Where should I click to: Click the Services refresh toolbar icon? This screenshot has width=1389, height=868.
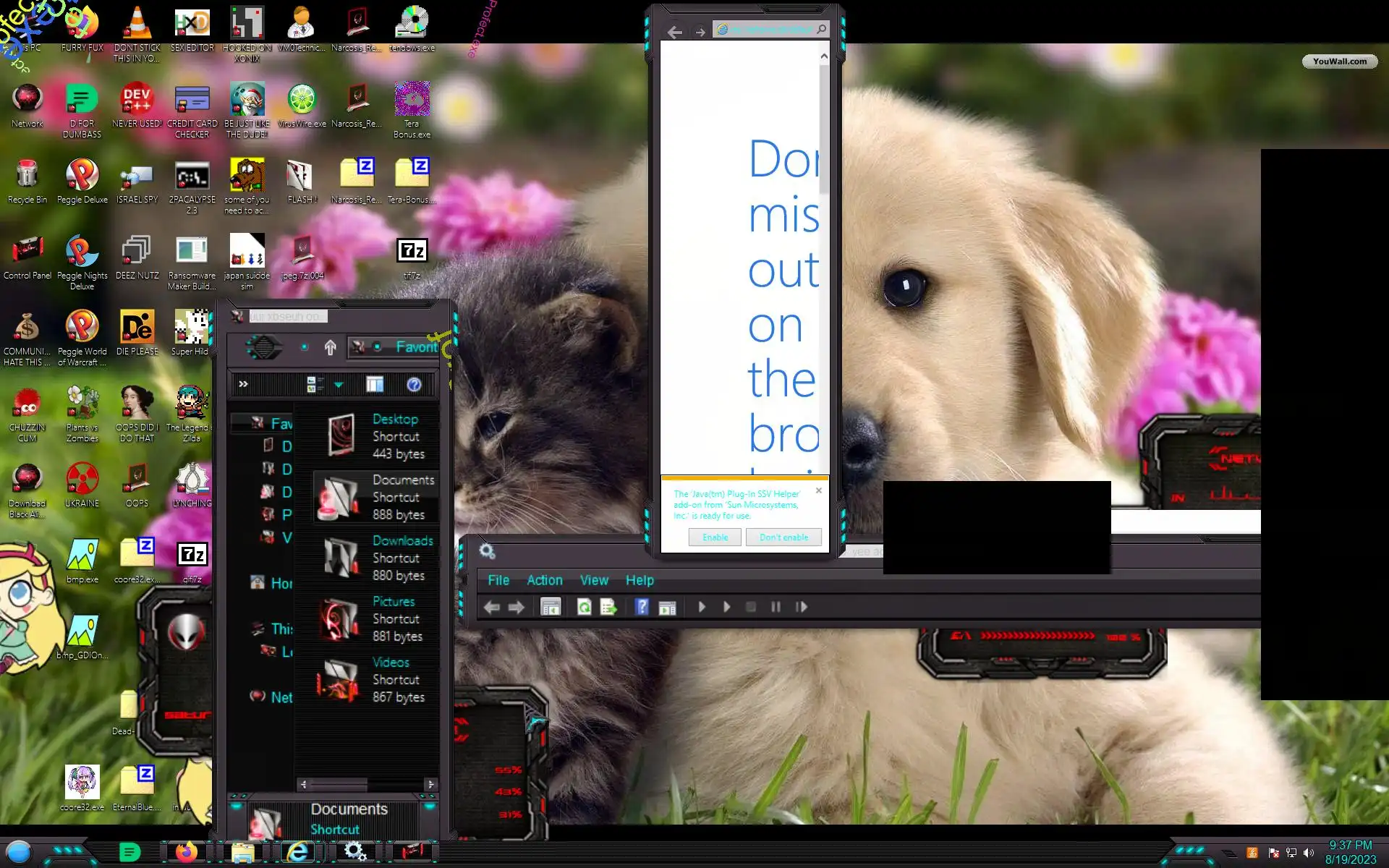click(584, 607)
